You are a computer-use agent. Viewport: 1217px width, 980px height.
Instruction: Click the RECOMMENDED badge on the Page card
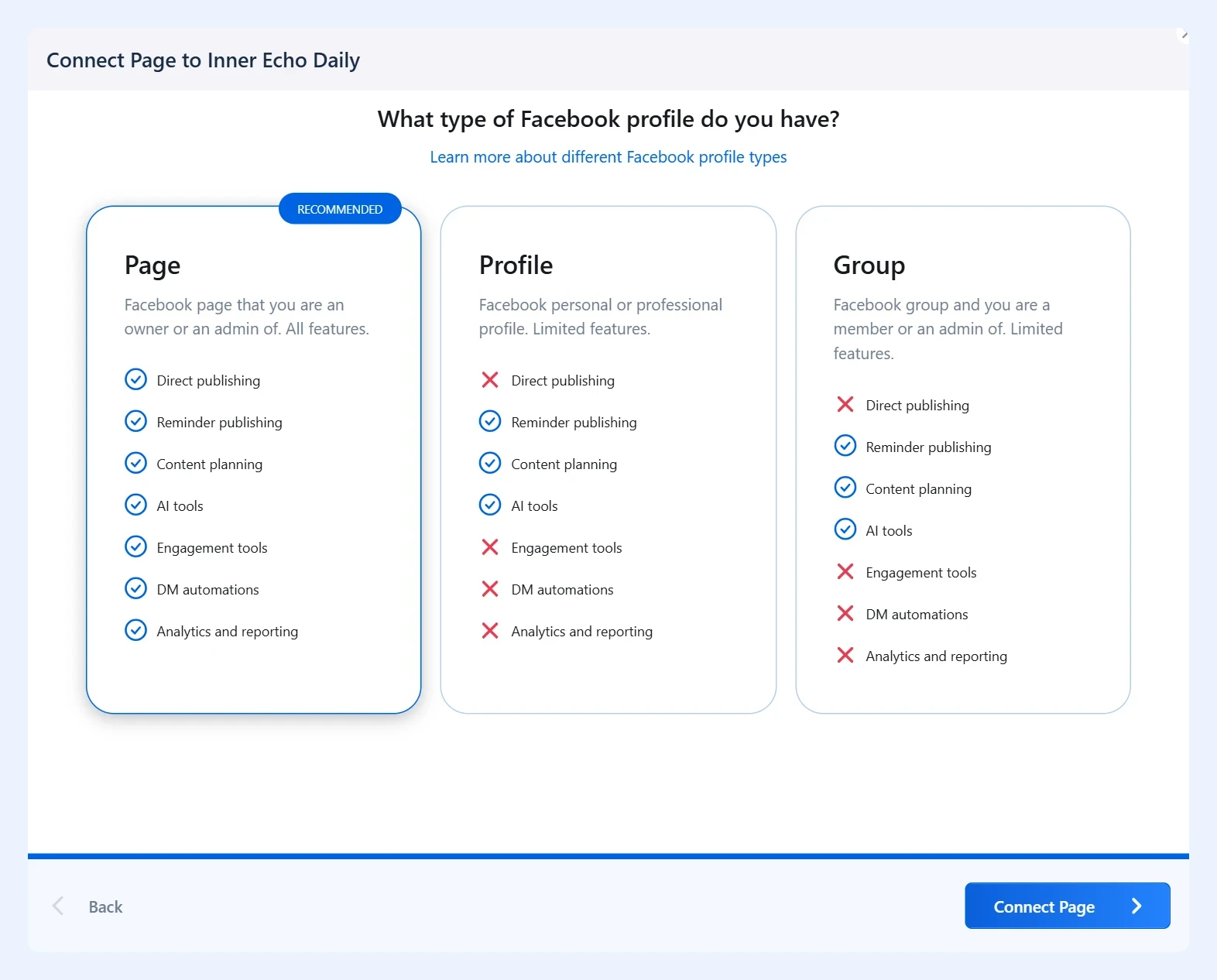click(x=340, y=209)
